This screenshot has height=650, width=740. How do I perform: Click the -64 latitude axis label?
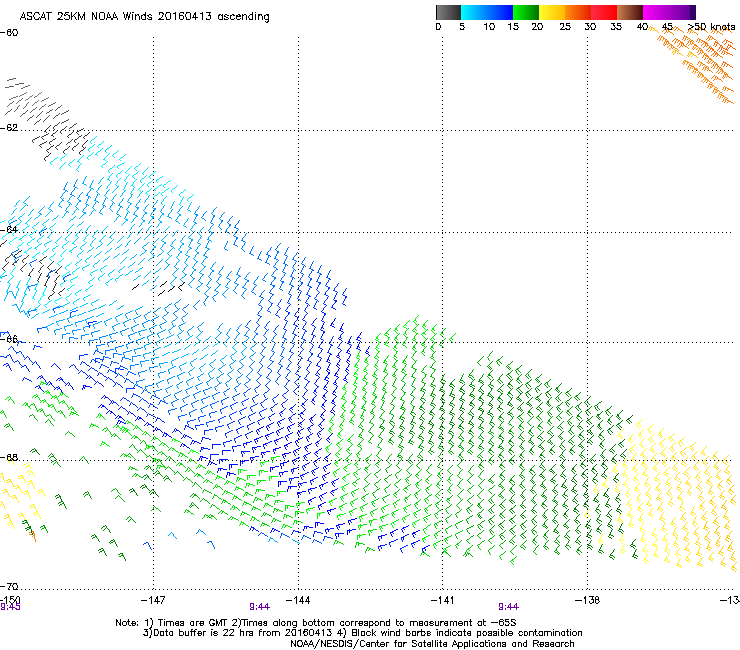(9, 229)
